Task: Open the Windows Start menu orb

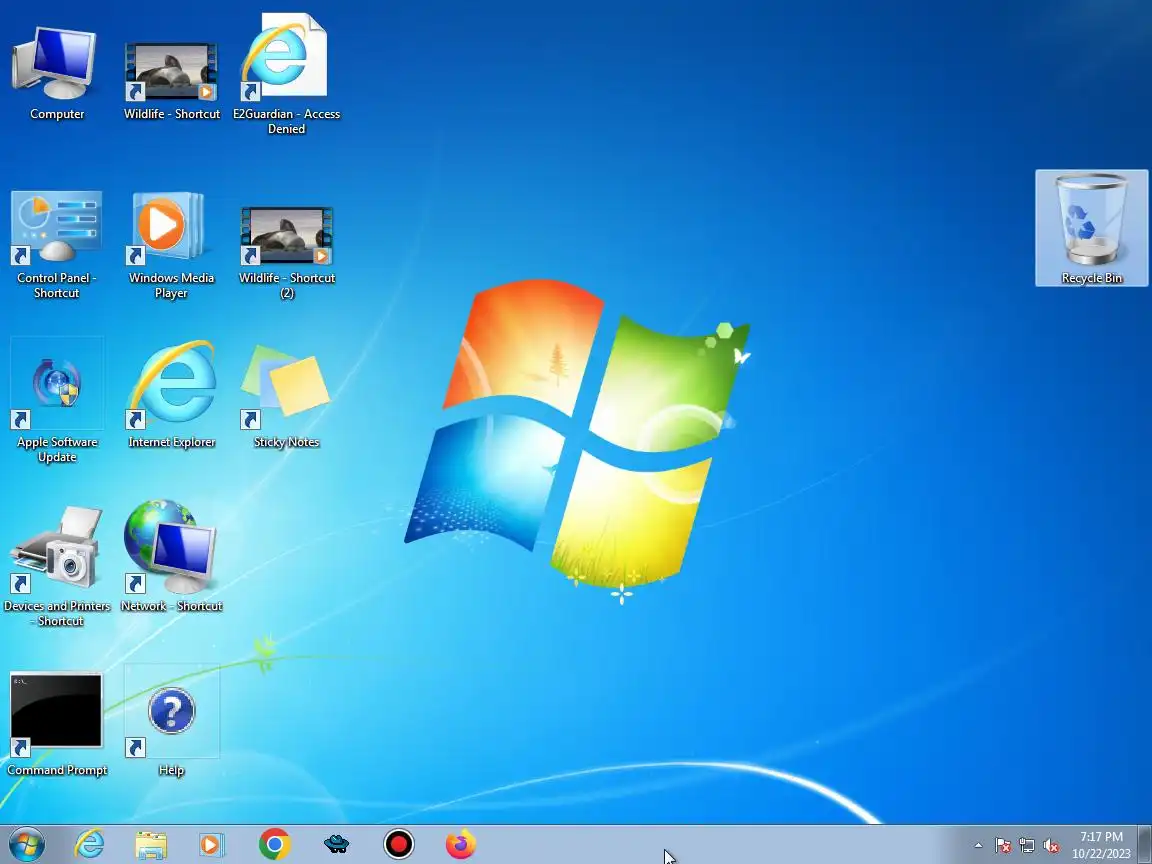Action: point(26,844)
